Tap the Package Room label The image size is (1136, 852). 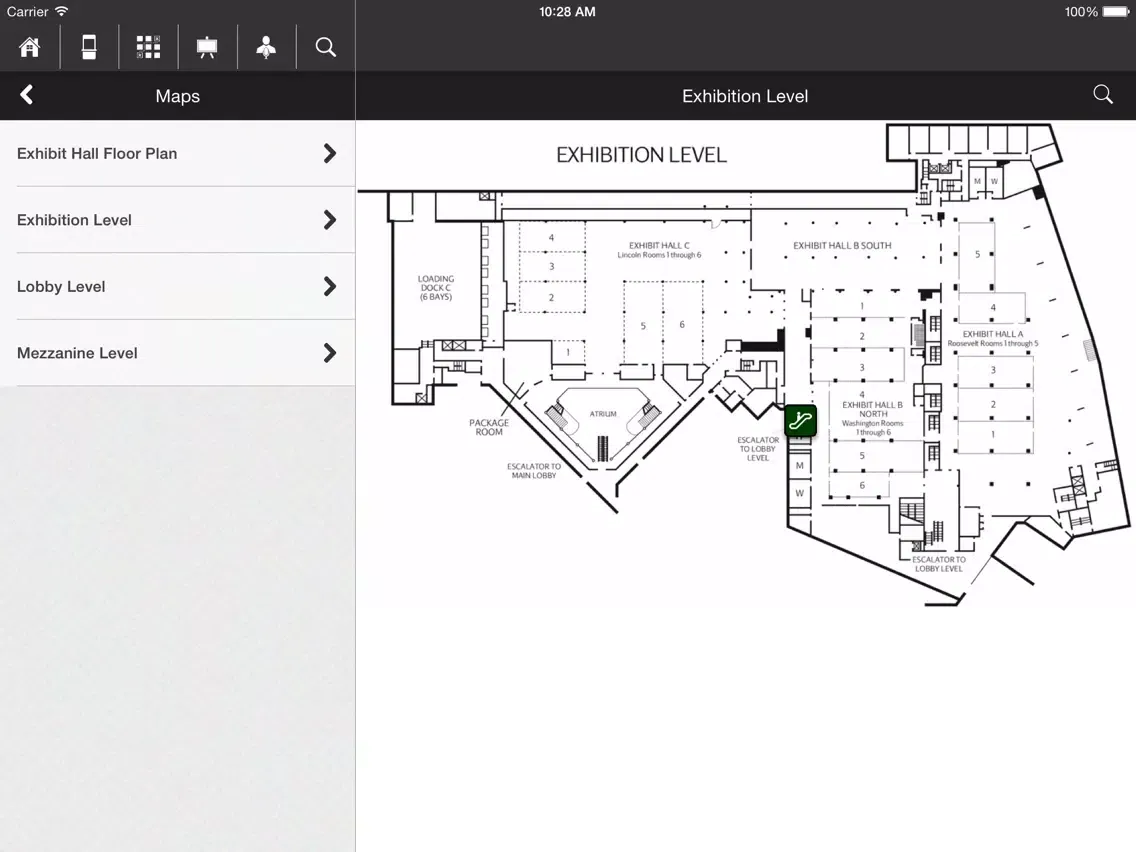[489, 427]
